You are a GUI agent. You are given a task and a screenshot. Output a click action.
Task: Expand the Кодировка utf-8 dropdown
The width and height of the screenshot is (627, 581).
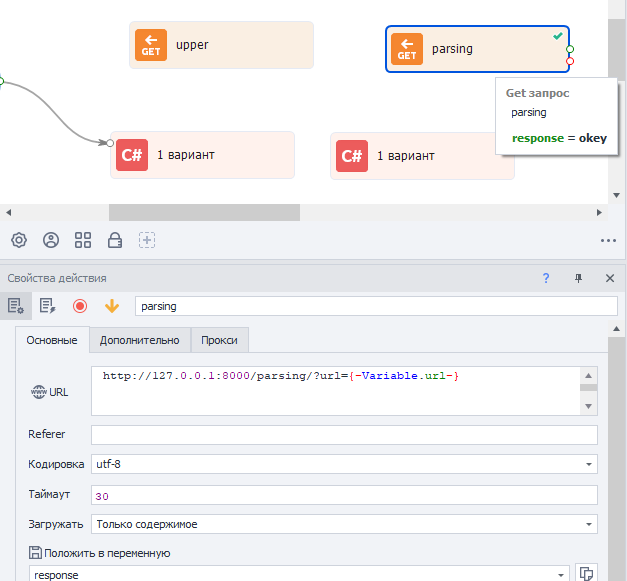click(589, 464)
